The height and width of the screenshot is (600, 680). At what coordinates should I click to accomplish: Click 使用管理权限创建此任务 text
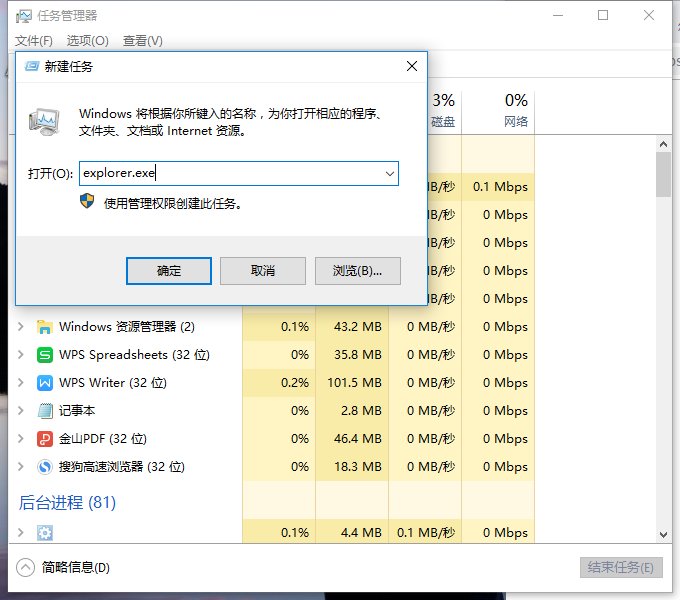coord(173,203)
